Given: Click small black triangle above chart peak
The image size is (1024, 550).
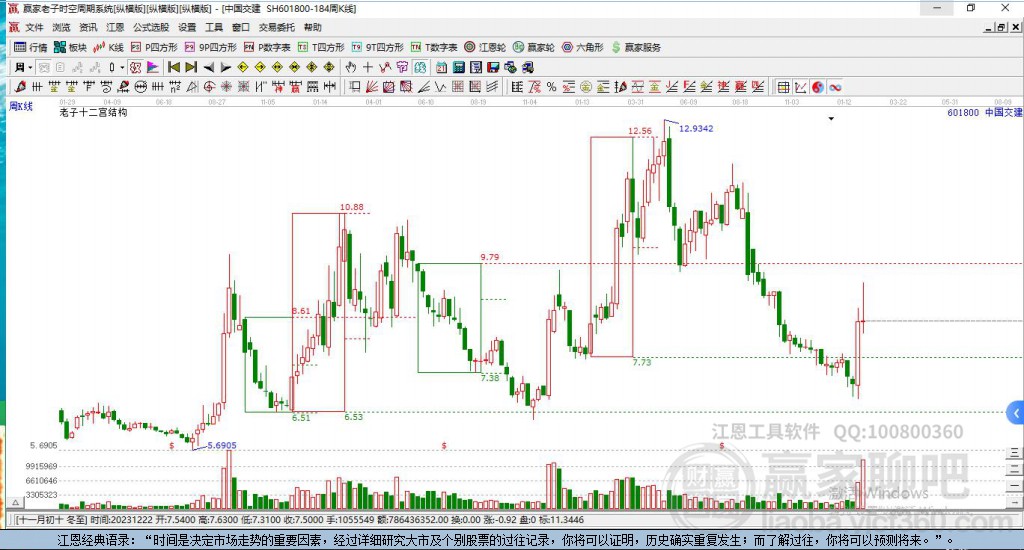Looking at the screenshot, I should tap(831, 119).
